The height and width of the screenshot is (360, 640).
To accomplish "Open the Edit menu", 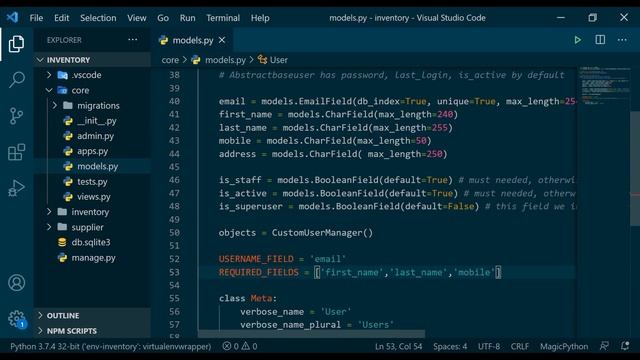I will coord(62,18).
